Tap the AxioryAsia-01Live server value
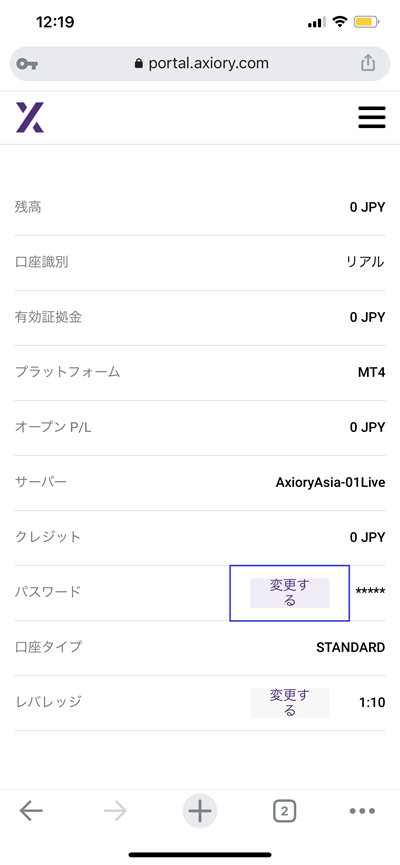Viewport: 400px width, 865px height. (x=330, y=483)
